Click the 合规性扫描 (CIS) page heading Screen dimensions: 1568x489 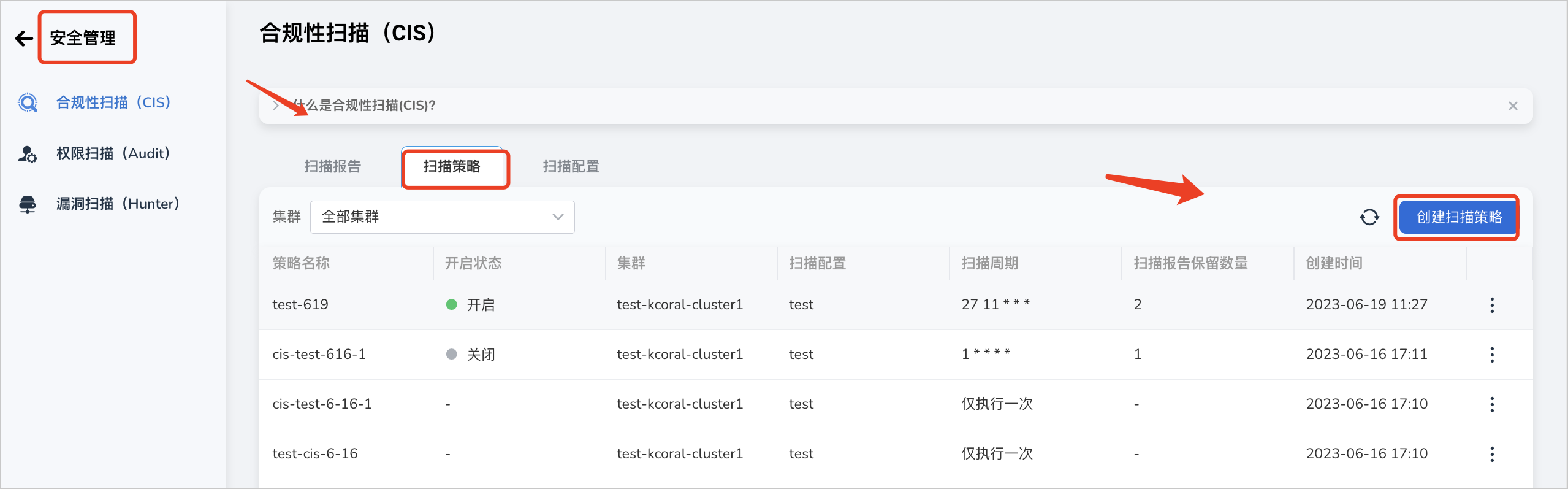(x=348, y=33)
